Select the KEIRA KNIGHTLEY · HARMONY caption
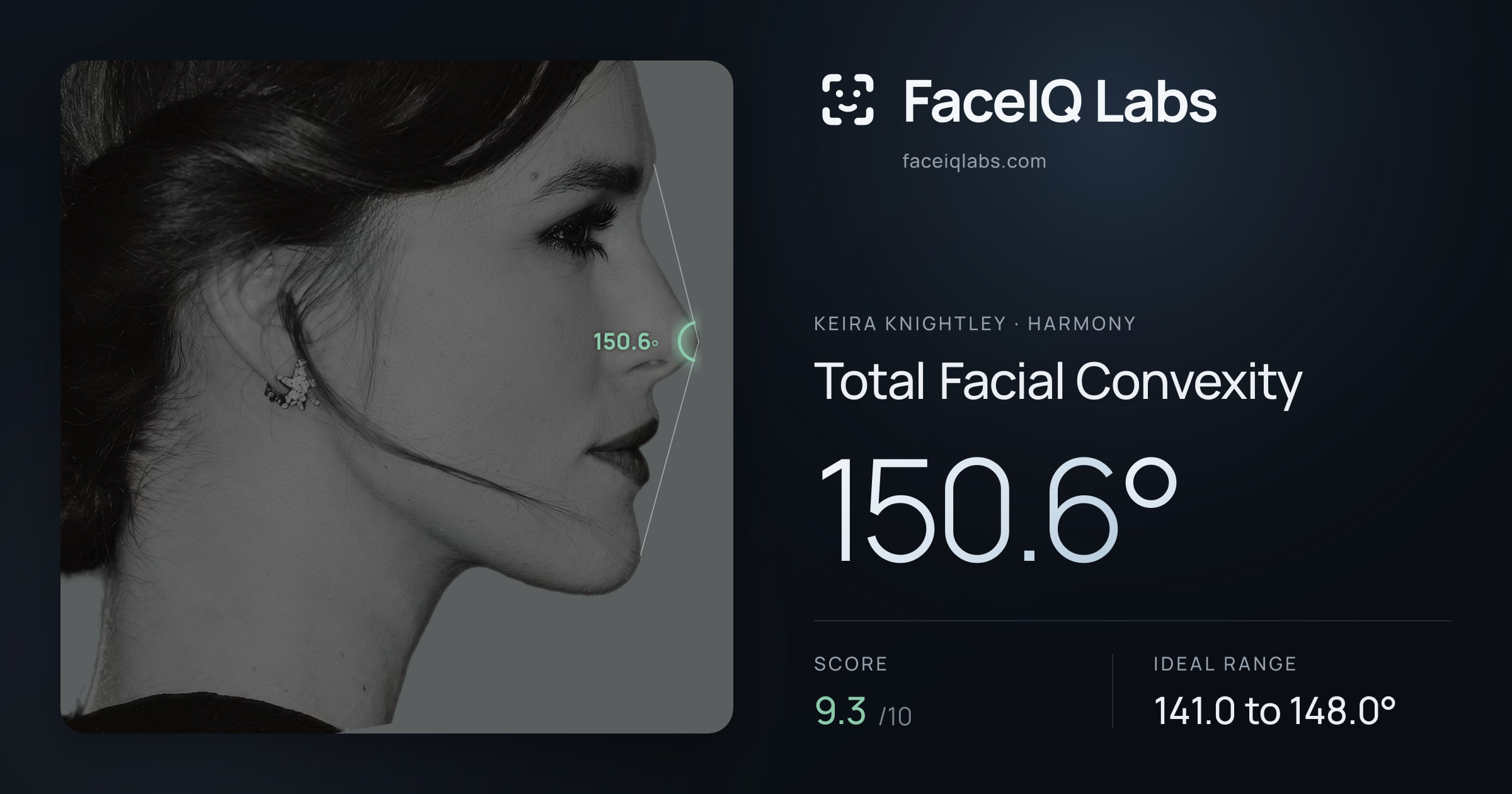This screenshot has height=794, width=1512. tap(975, 324)
